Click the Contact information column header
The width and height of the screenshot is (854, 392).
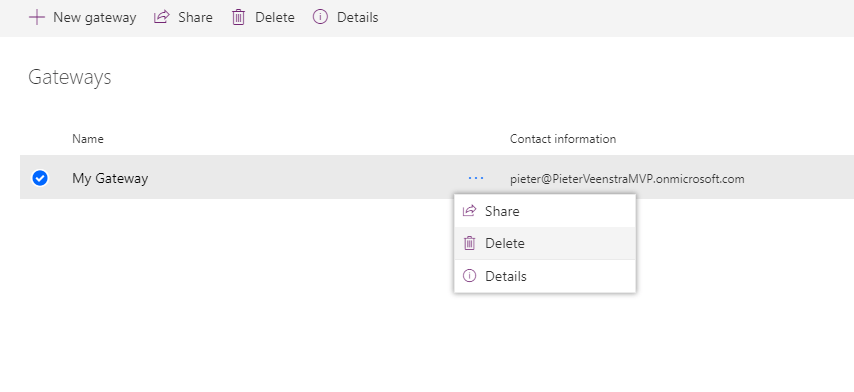pos(563,139)
